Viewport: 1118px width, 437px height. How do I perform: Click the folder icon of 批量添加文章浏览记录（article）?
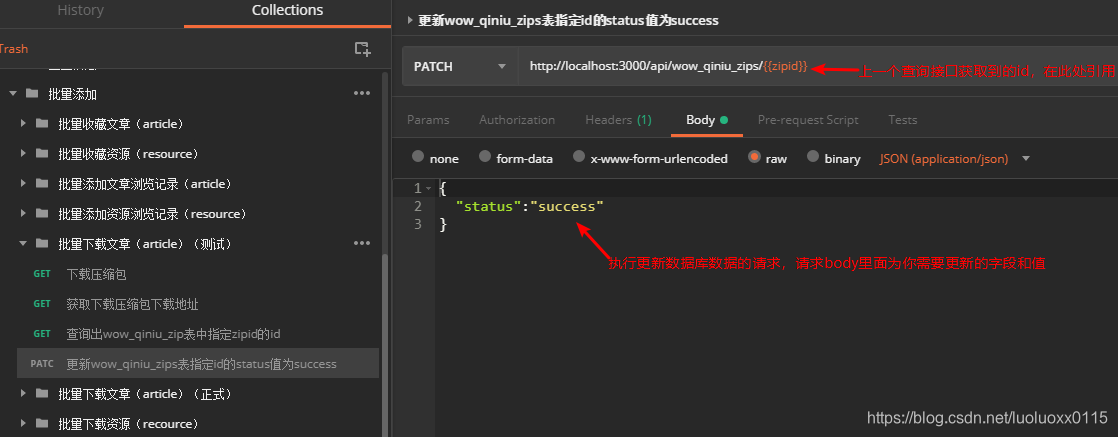coord(42,183)
